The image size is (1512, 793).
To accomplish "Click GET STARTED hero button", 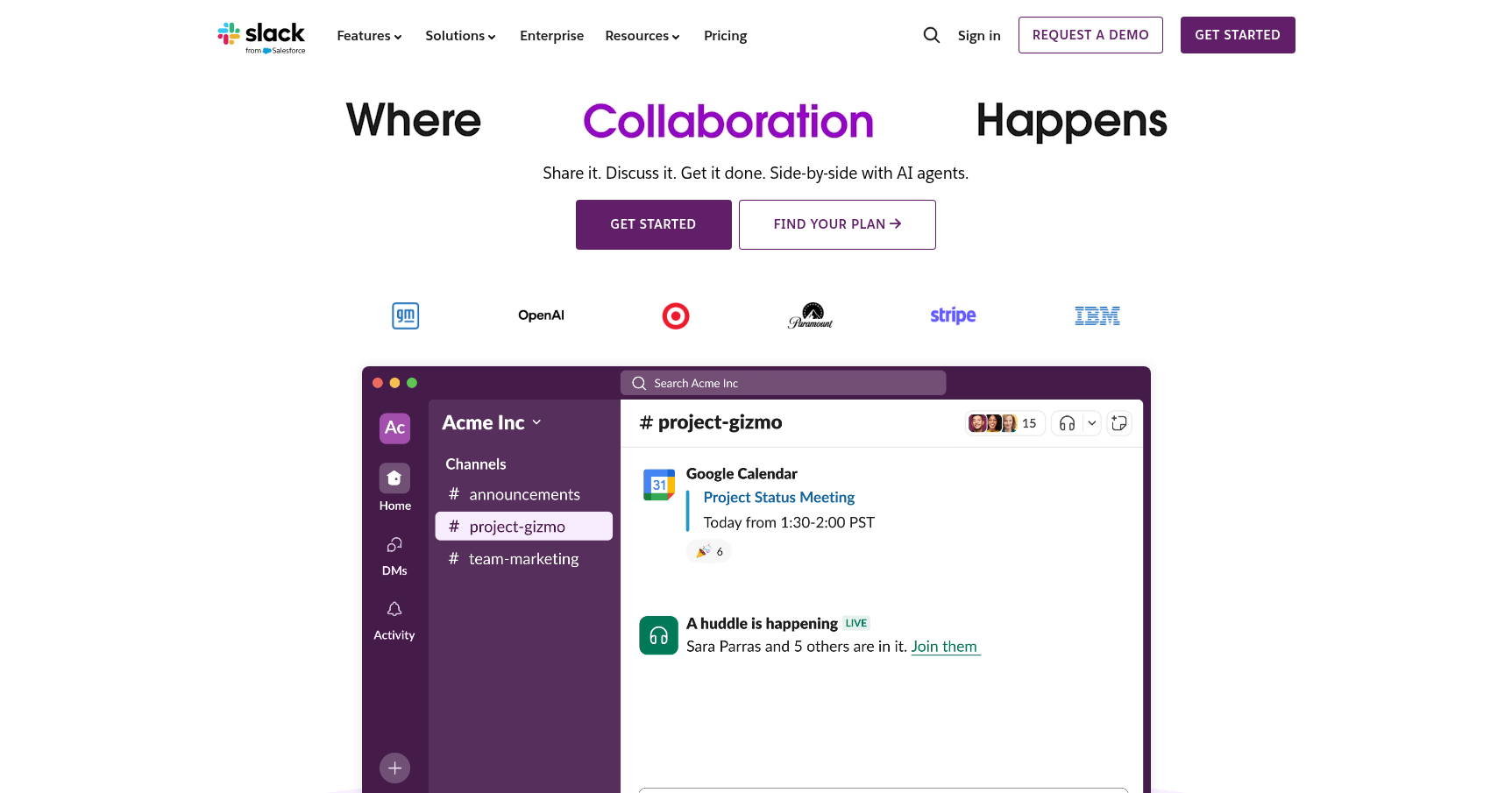I will (x=653, y=224).
